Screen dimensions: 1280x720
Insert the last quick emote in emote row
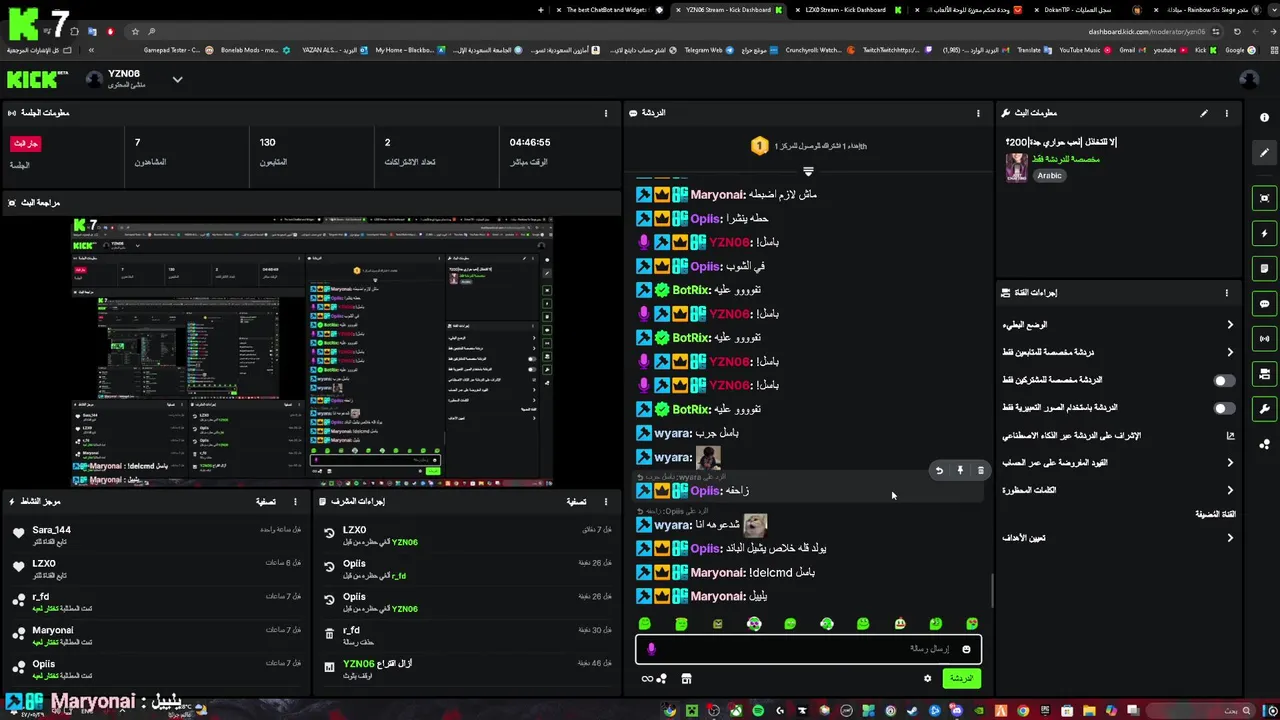(972, 624)
